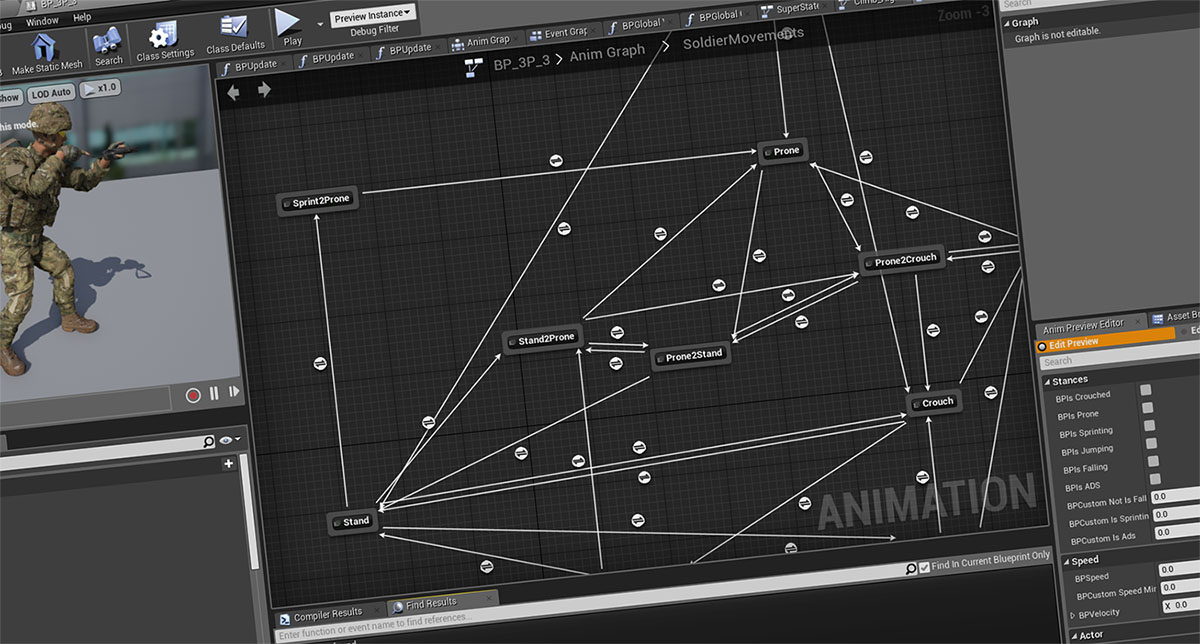The image size is (1200, 644).
Task: Toggle the BPIs Crouched checkbox
Action: click(1146, 390)
